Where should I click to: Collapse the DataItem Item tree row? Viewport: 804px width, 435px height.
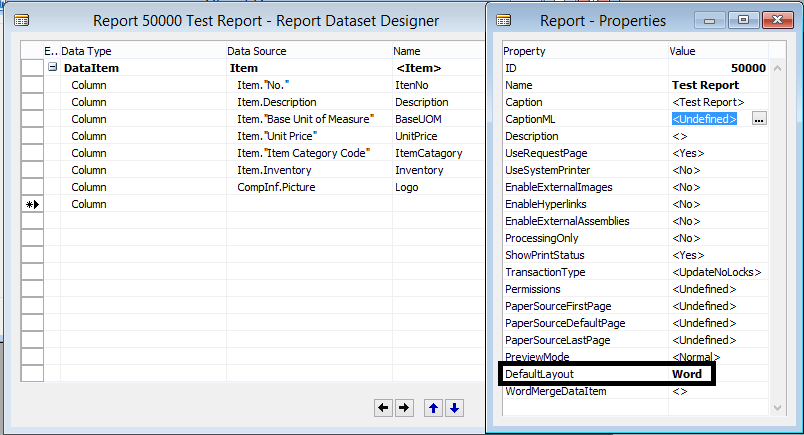pyautogui.click(x=52, y=68)
